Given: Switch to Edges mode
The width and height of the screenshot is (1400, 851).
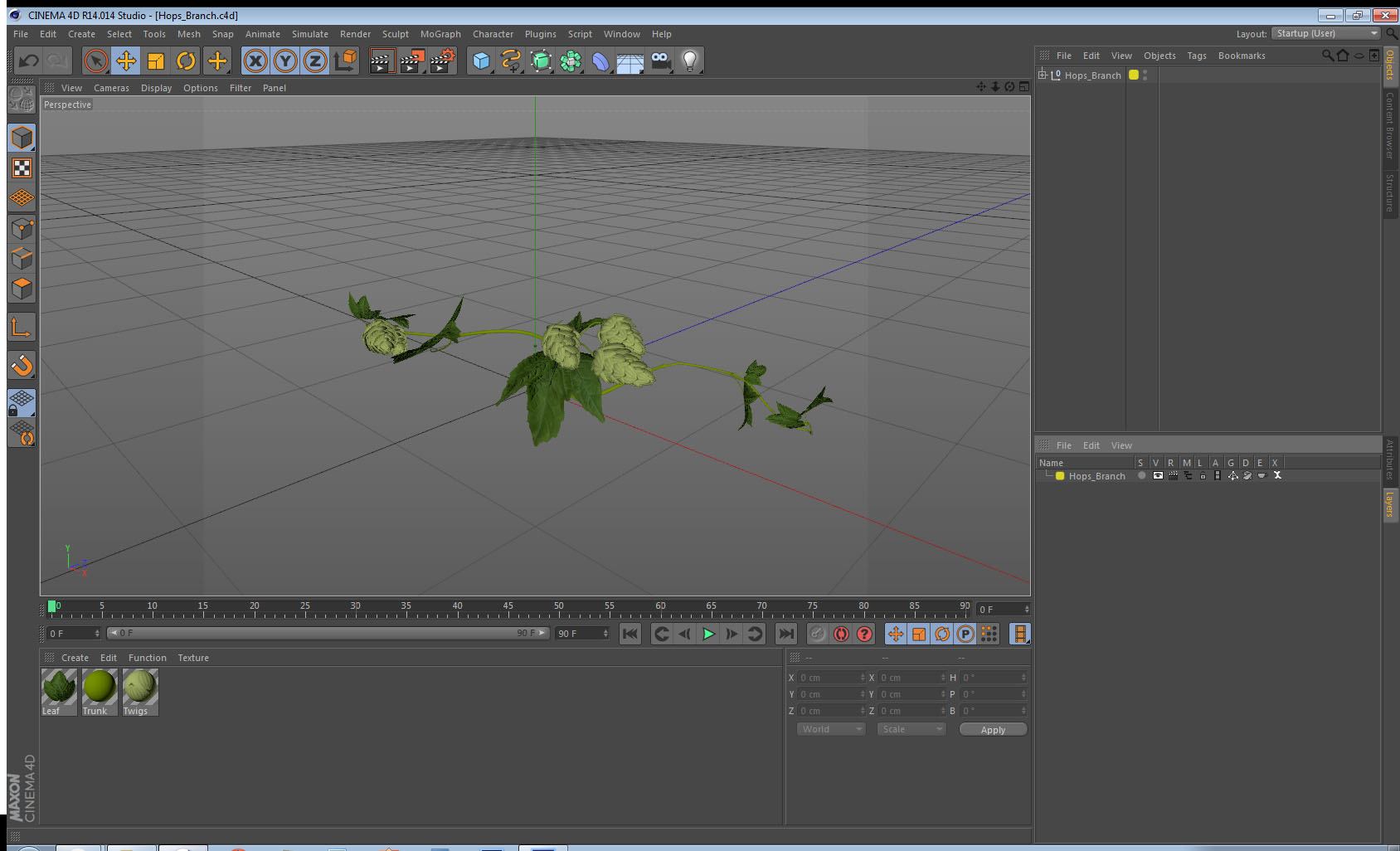Looking at the screenshot, I should (x=22, y=259).
